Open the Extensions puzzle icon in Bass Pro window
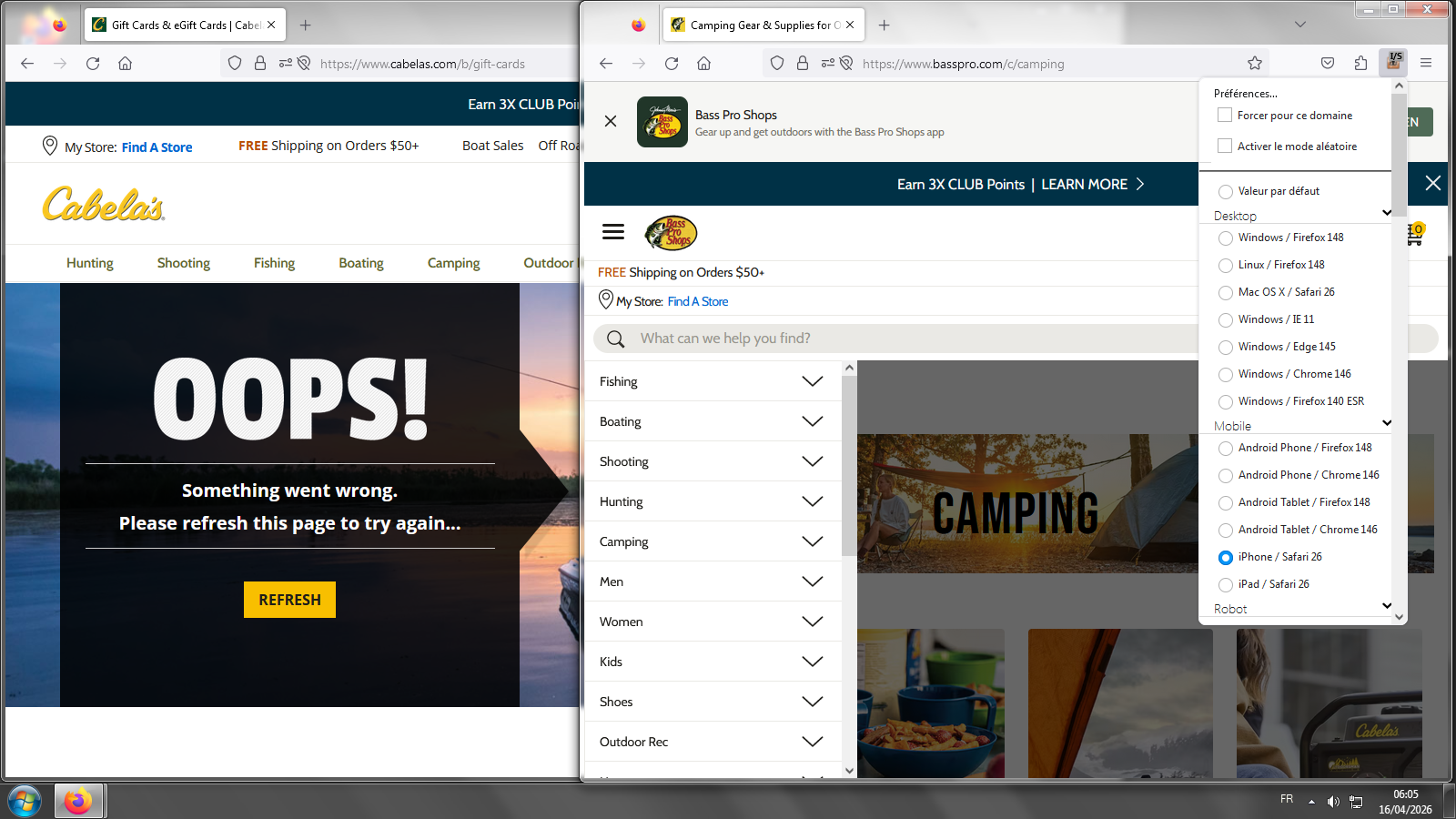This screenshot has width=1456, height=819. [1360, 63]
